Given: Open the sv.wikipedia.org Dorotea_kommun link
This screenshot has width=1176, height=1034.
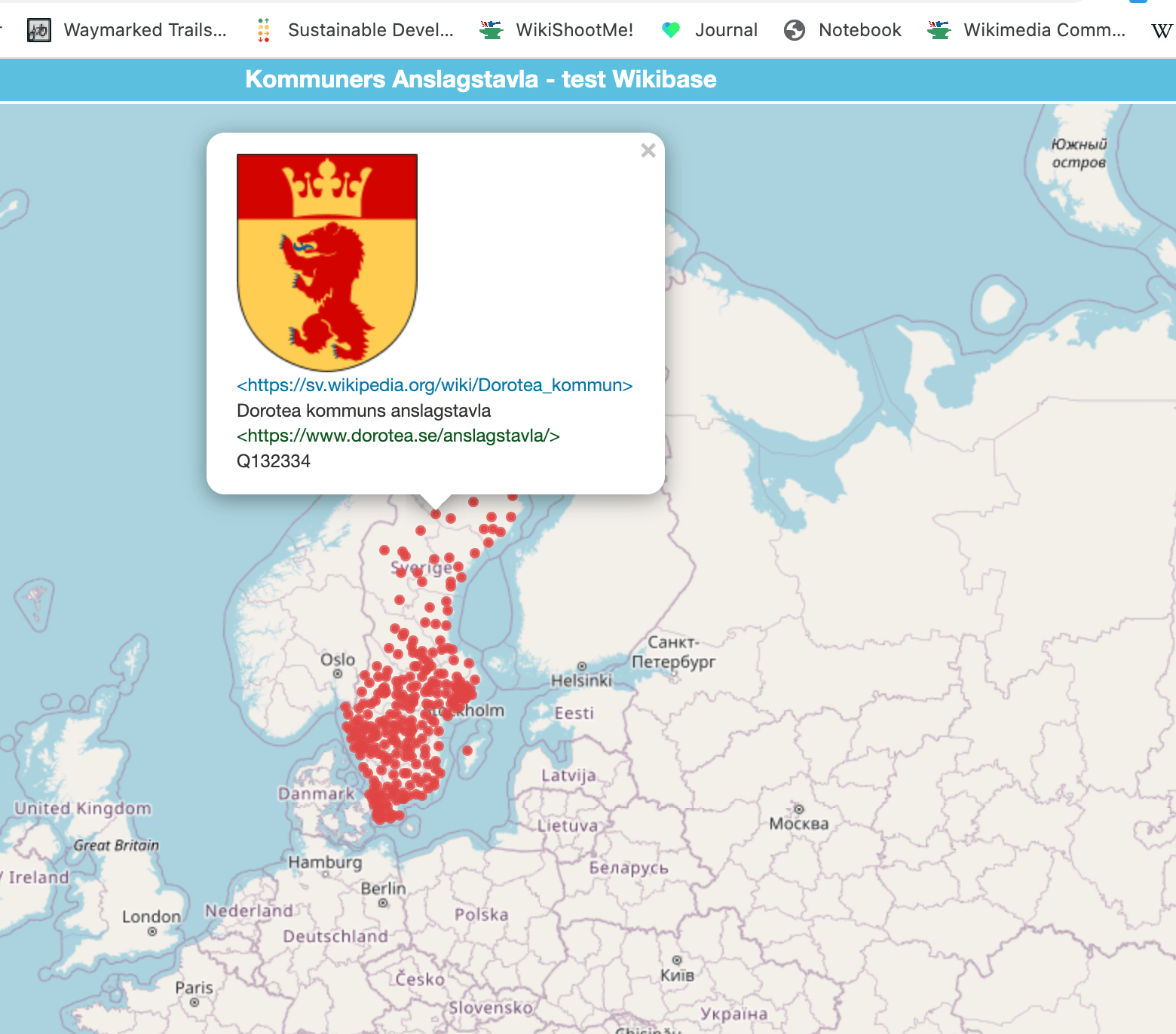Looking at the screenshot, I should 434,385.
